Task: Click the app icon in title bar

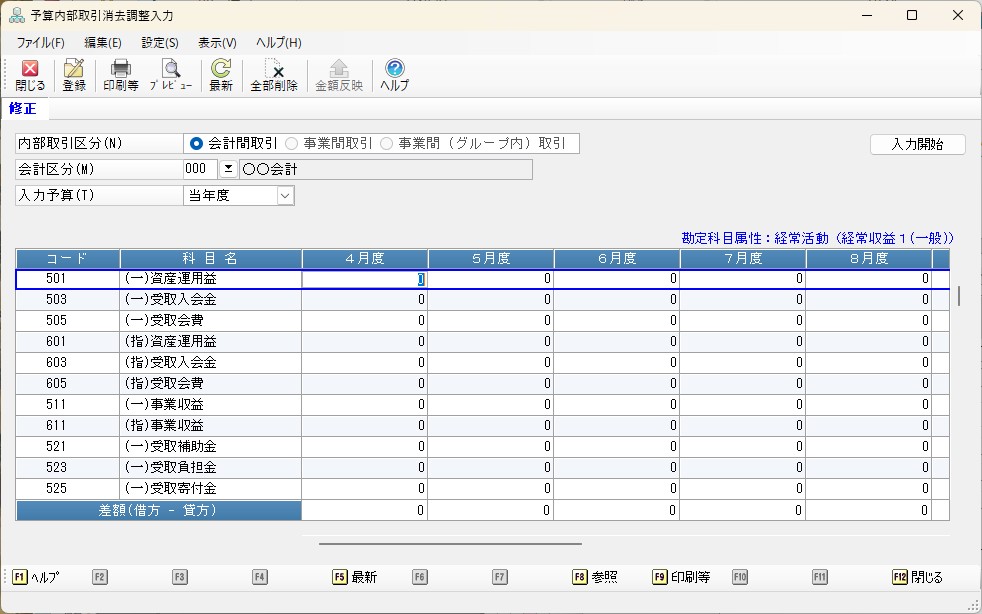Action: [x=17, y=15]
